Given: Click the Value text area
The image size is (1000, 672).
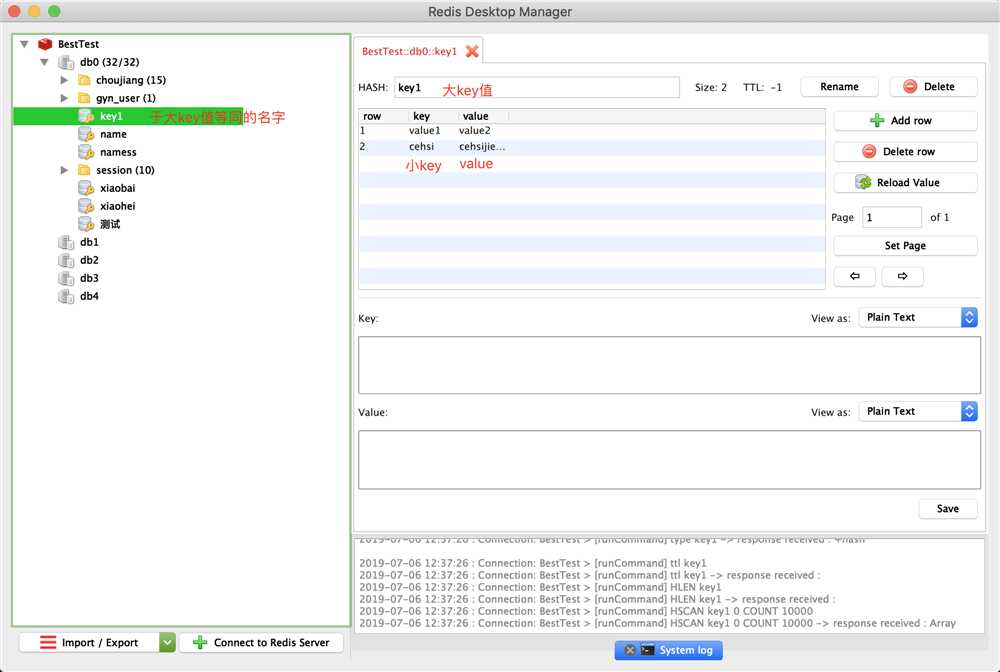Looking at the screenshot, I should [x=669, y=459].
